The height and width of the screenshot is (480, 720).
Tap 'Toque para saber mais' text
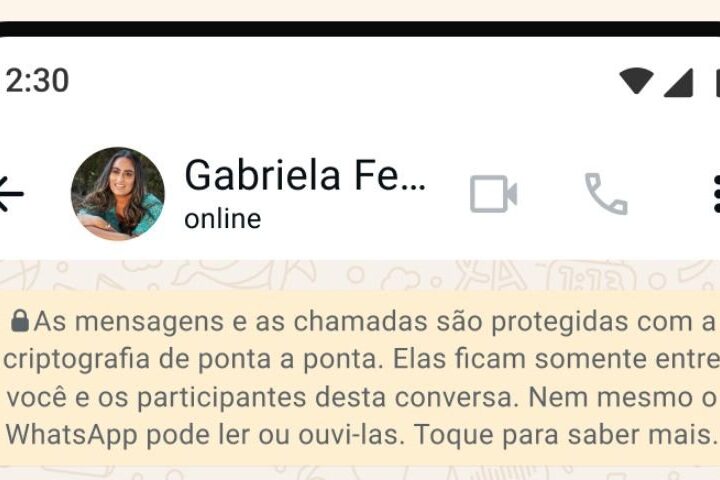(565, 435)
